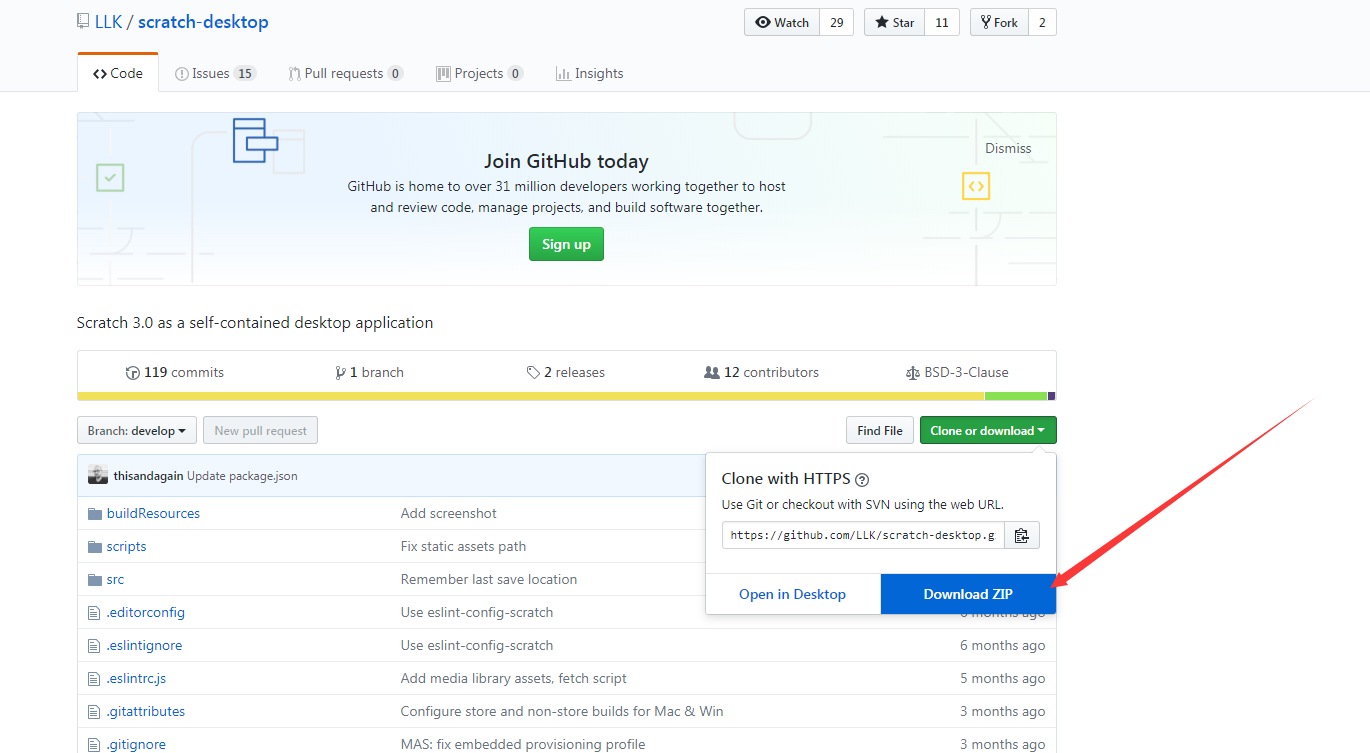Screen dimensions: 1370x753
Task: Open the buildResources folder
Action: pos(153,513)
